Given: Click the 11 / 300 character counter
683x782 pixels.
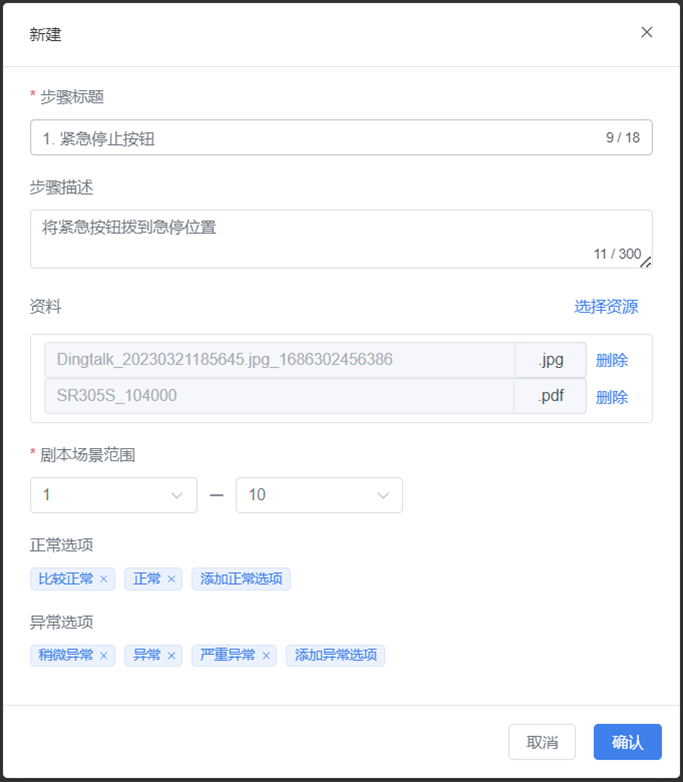Looking at the screenshot, I should coord(617,254).
